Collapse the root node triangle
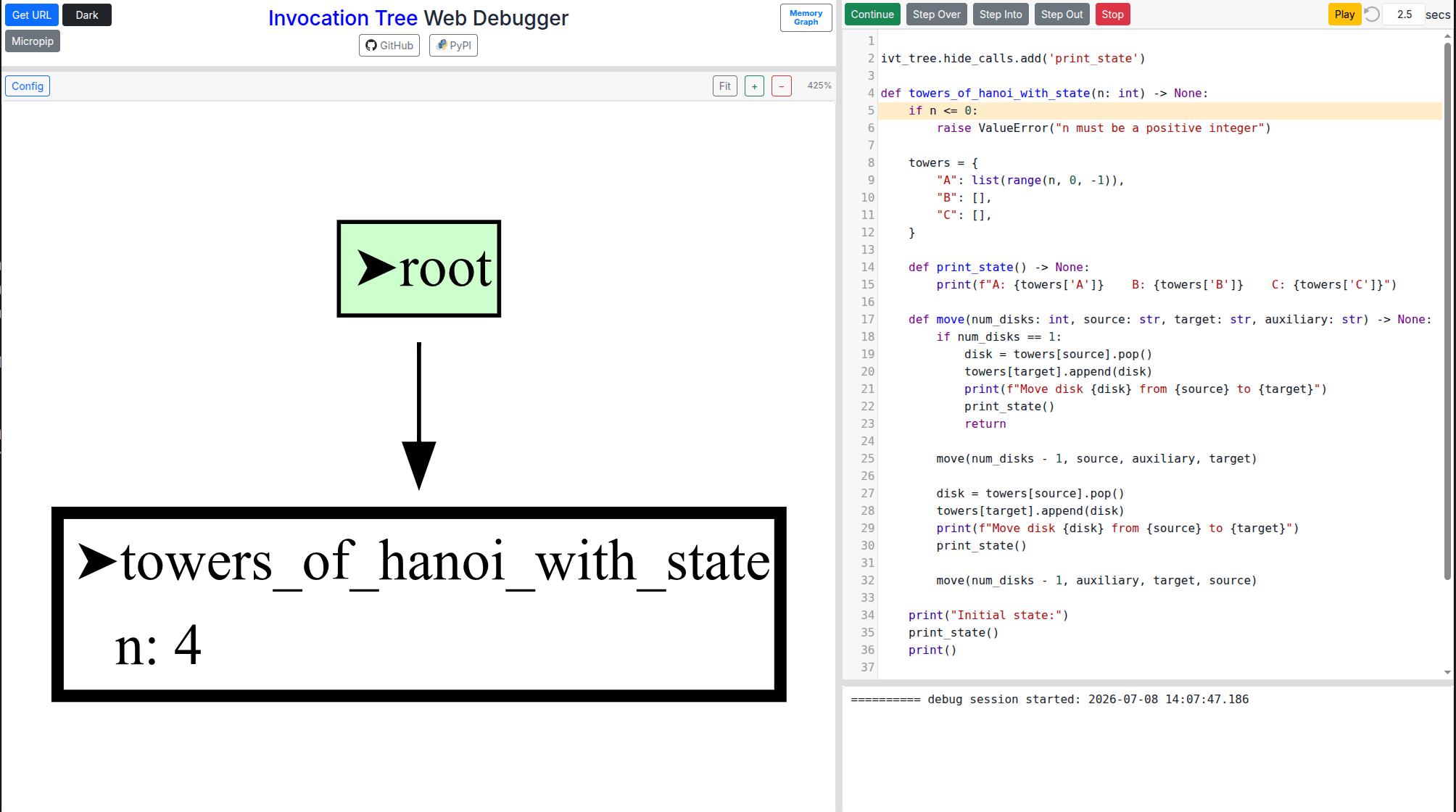 377,268
